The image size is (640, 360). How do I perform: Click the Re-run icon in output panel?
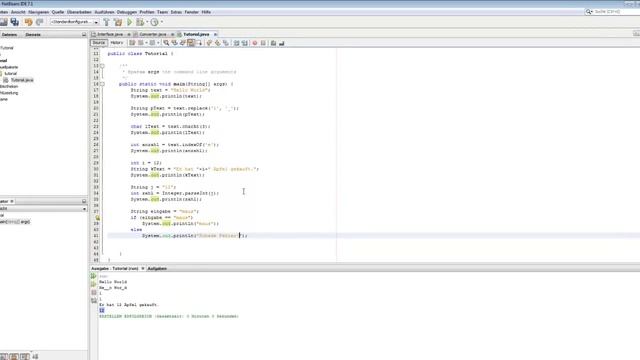point(94,276)
